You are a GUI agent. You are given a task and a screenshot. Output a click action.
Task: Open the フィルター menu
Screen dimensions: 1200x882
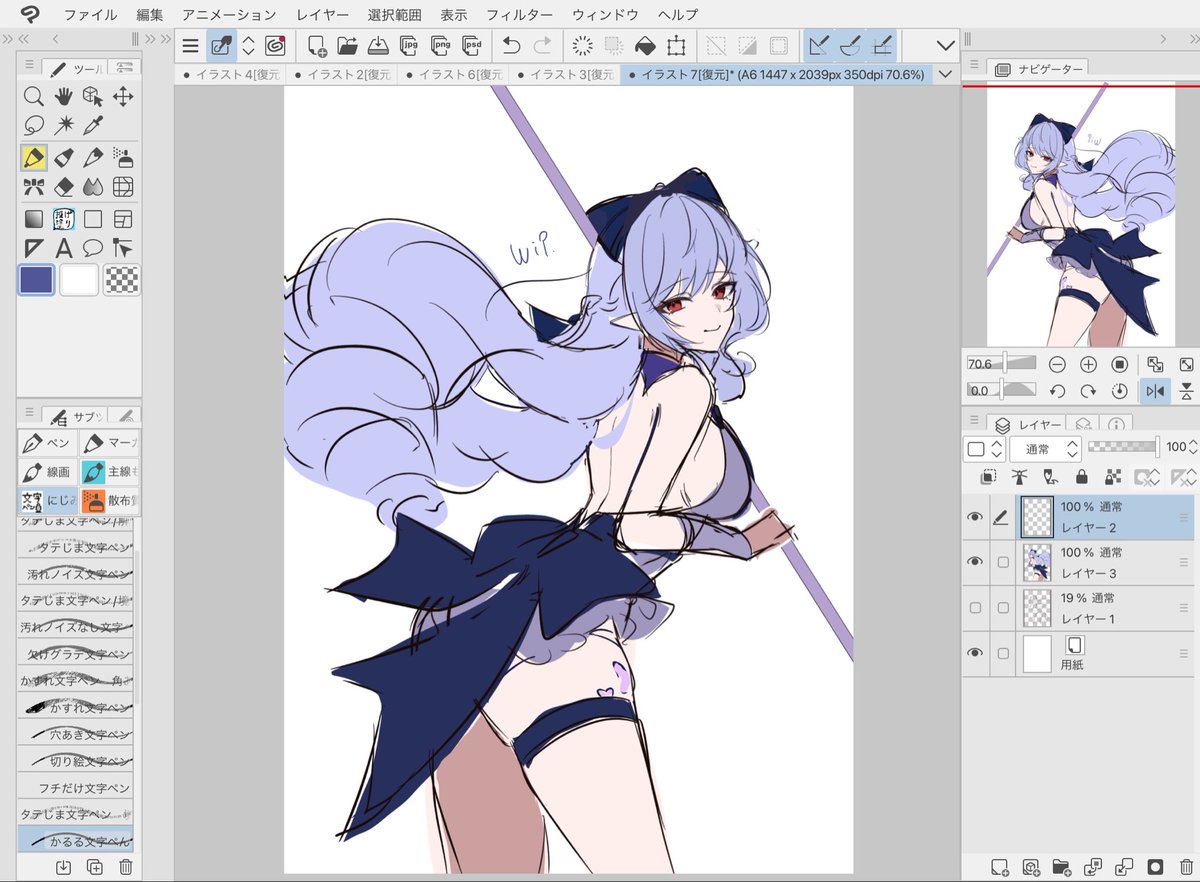click(519, 15)
